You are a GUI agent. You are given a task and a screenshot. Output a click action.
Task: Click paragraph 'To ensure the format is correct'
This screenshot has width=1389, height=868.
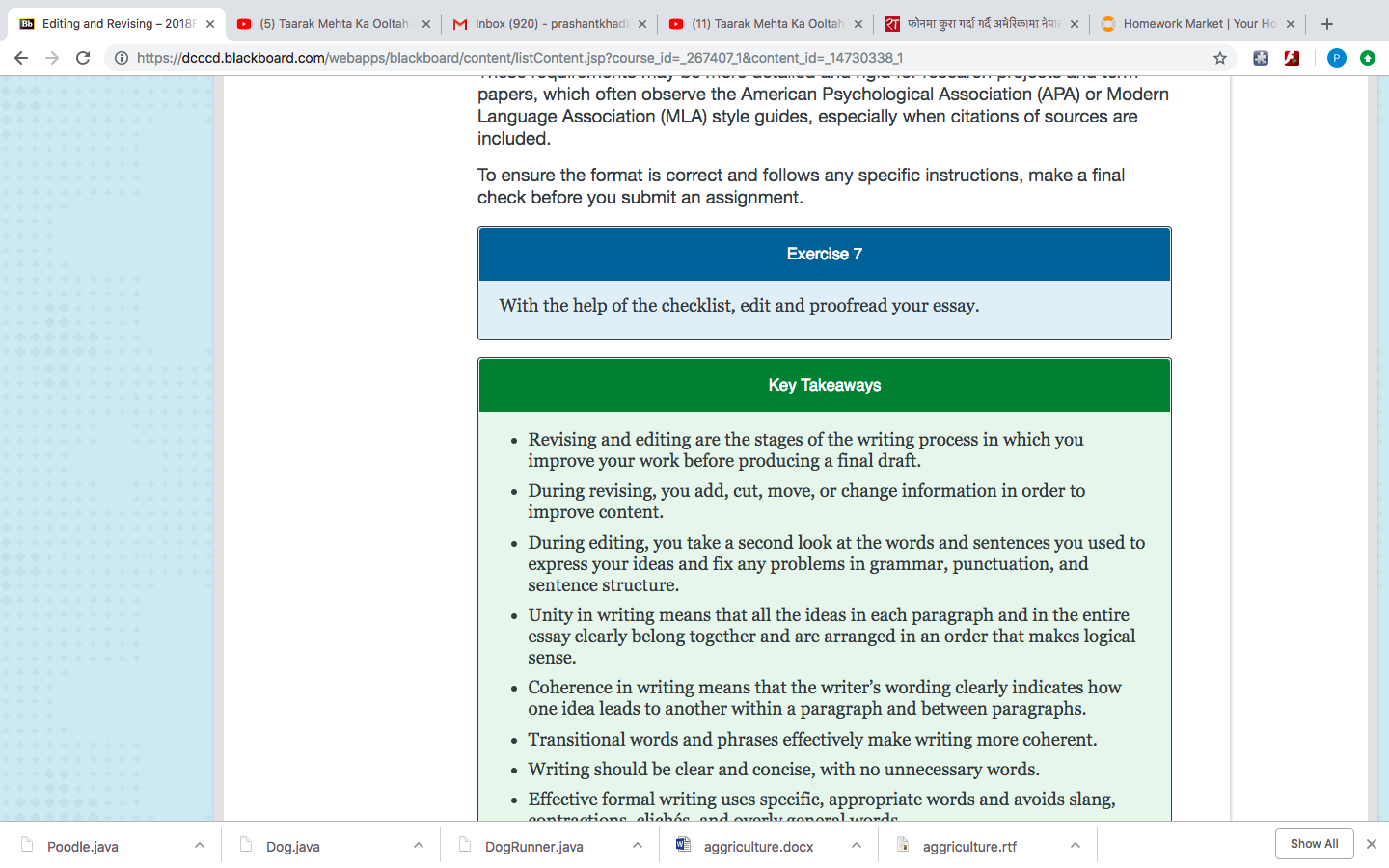click(801, 186)
